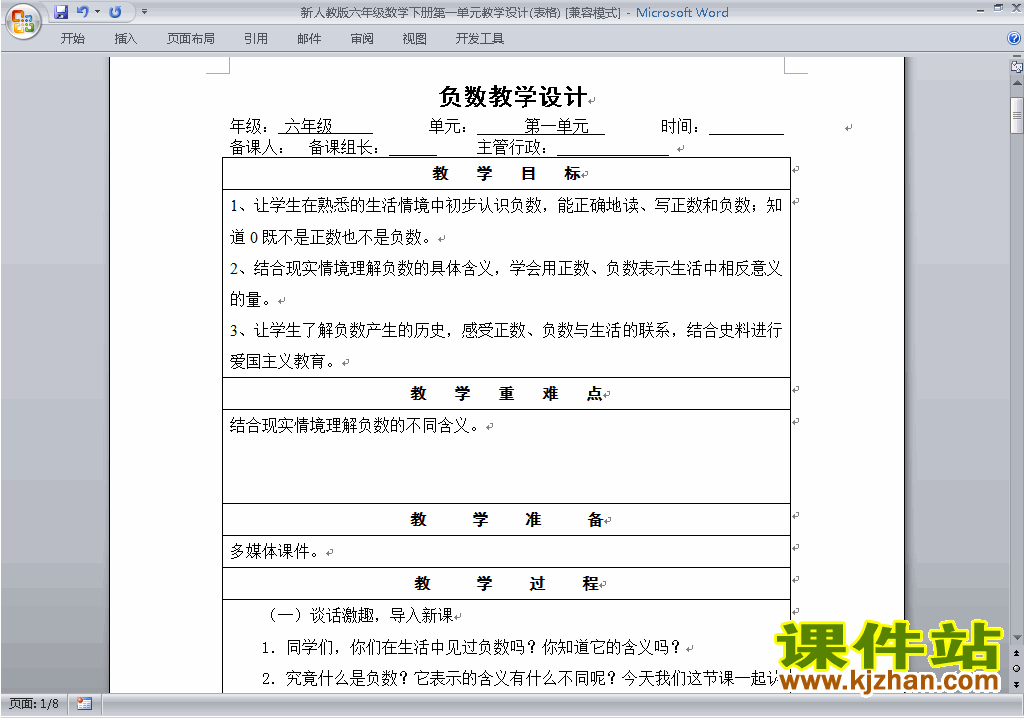Click the line starting 3、让学生了解负数产生的历史

[x=505, y=331]
